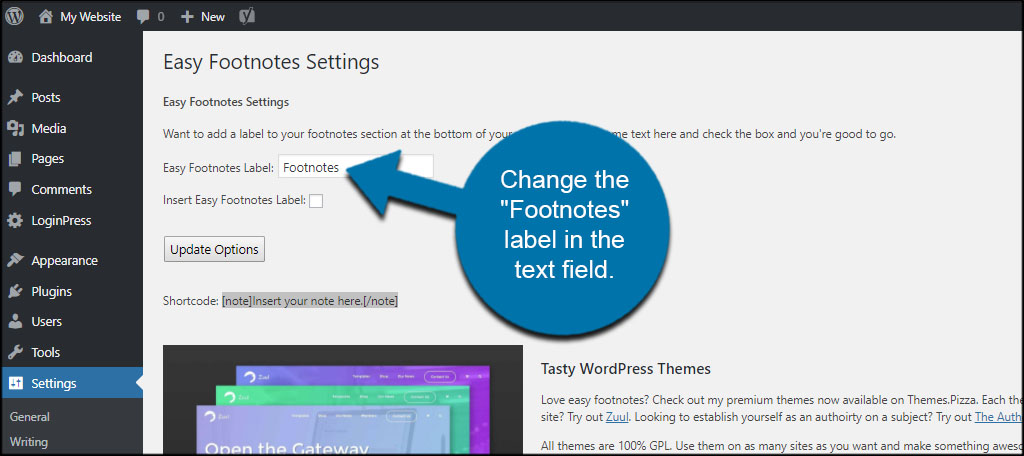Click the Comments speech bubble sidebar icon
The image size is (1024, 456).
coord(15,189)
